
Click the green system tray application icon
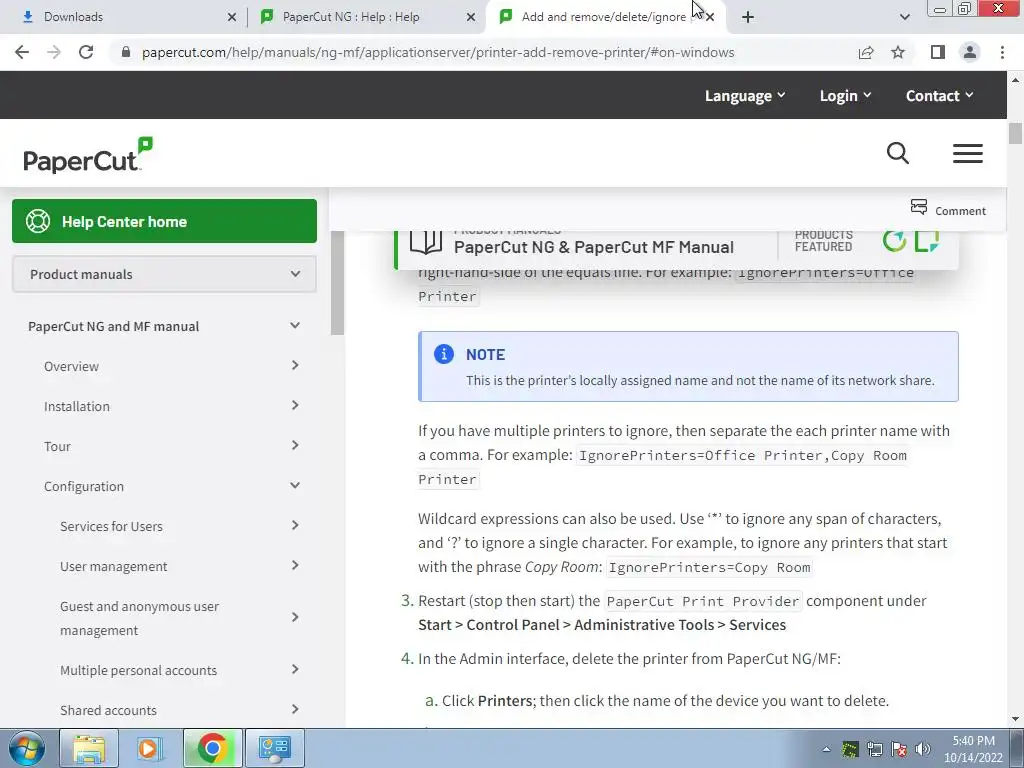pyautogui.click(x=850, y=749)
